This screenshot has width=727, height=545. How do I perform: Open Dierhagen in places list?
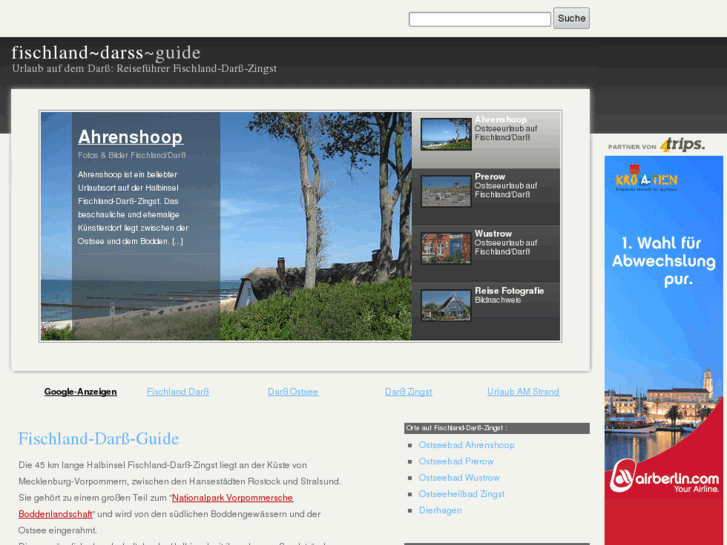(440, 510)
